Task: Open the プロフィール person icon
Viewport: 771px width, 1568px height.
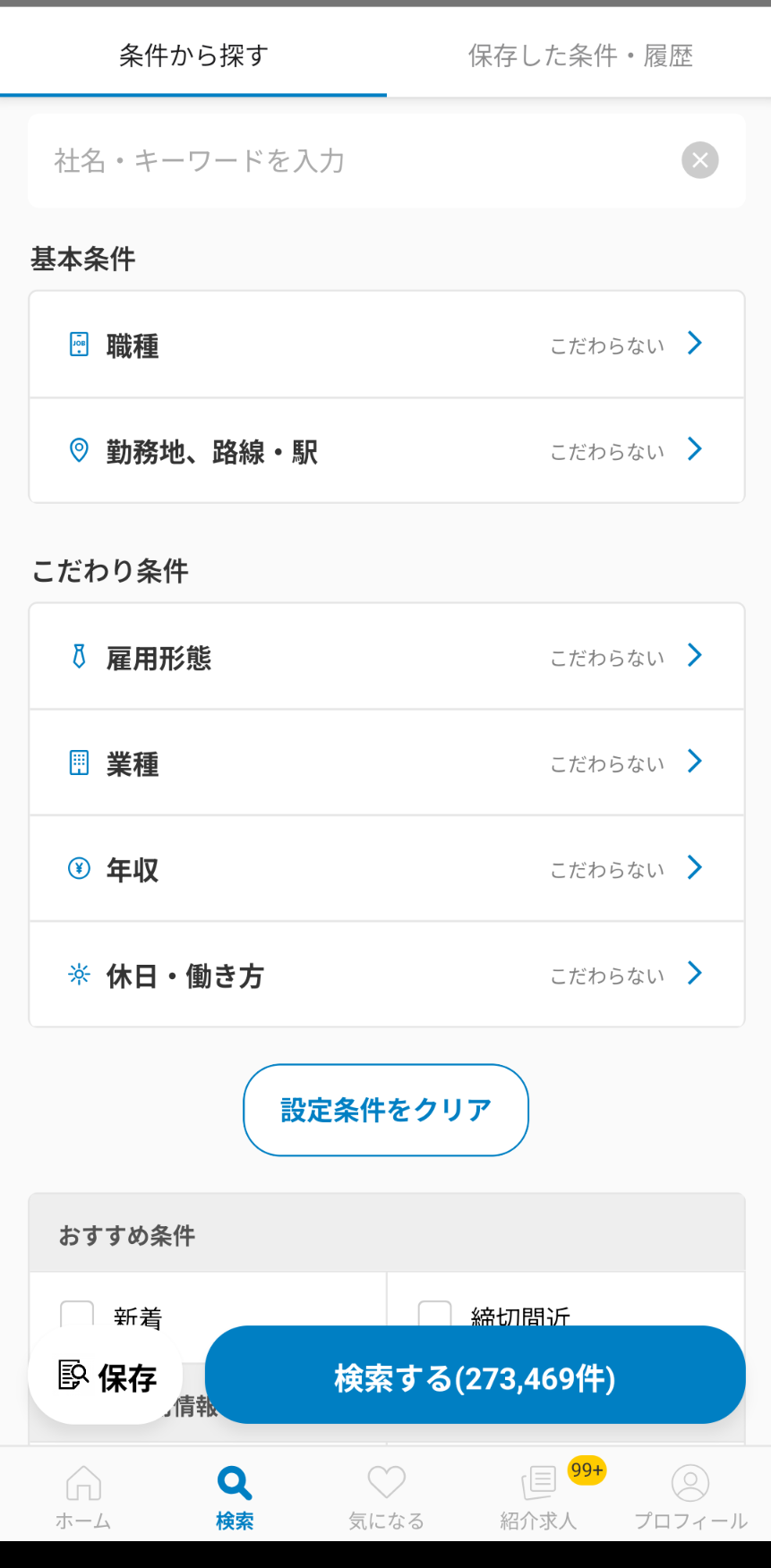Action: tap(690, 1483)
